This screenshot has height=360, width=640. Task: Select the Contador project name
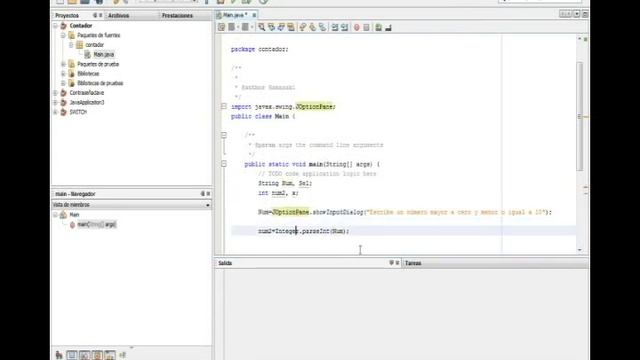81,26
